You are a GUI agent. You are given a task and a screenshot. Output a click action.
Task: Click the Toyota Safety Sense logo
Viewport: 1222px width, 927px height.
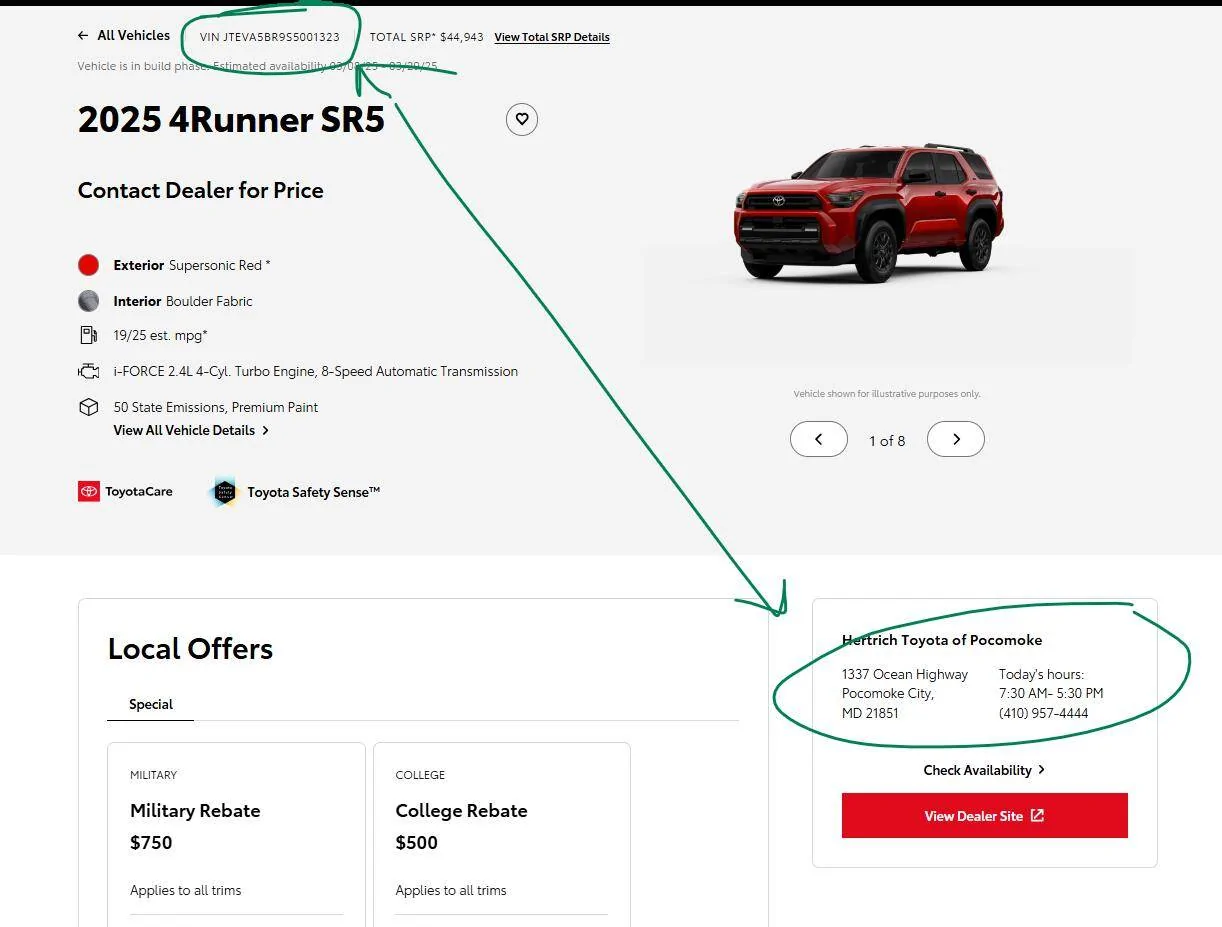pyautogui.click(x=294, y=492)
